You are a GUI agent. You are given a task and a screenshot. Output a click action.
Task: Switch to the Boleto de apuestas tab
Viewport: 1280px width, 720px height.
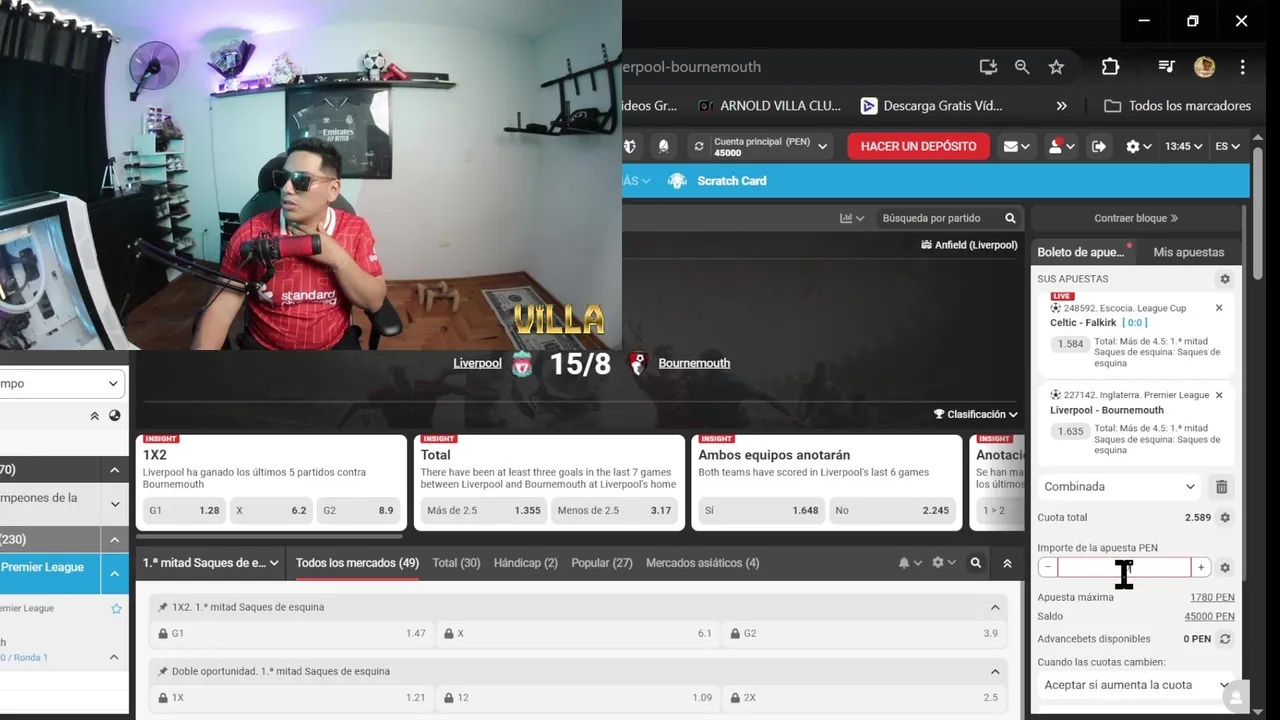pyautogui.click(x=1084, y=252)
